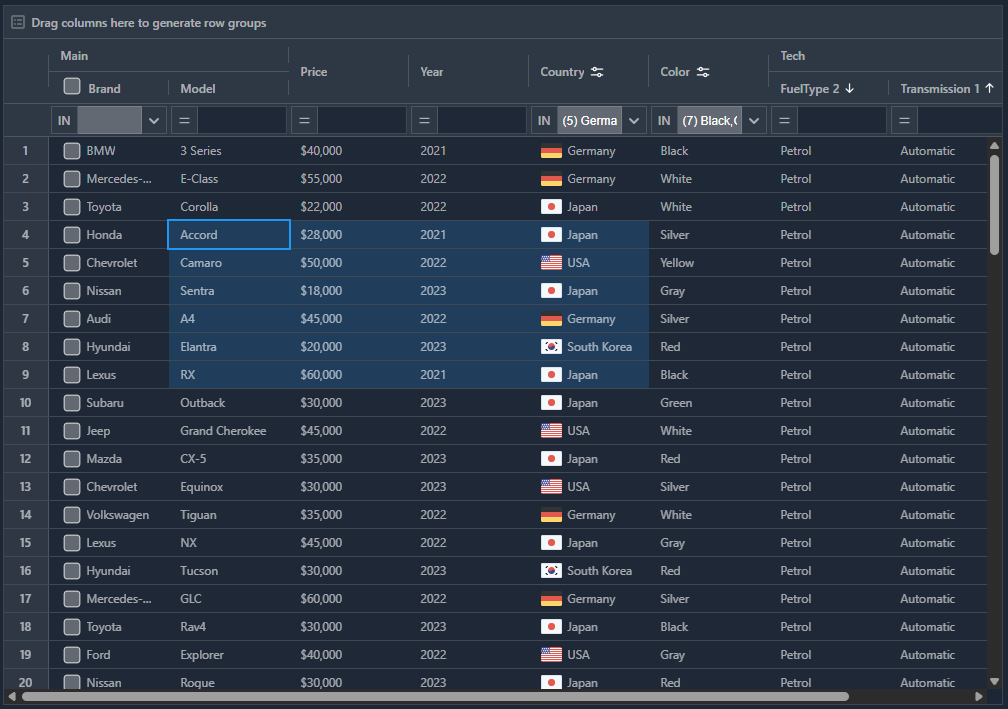Click the horizontal scrollbar right arrow
Image resolution: width=1008 pixels, height=709 pixels.
coord(979,696)
